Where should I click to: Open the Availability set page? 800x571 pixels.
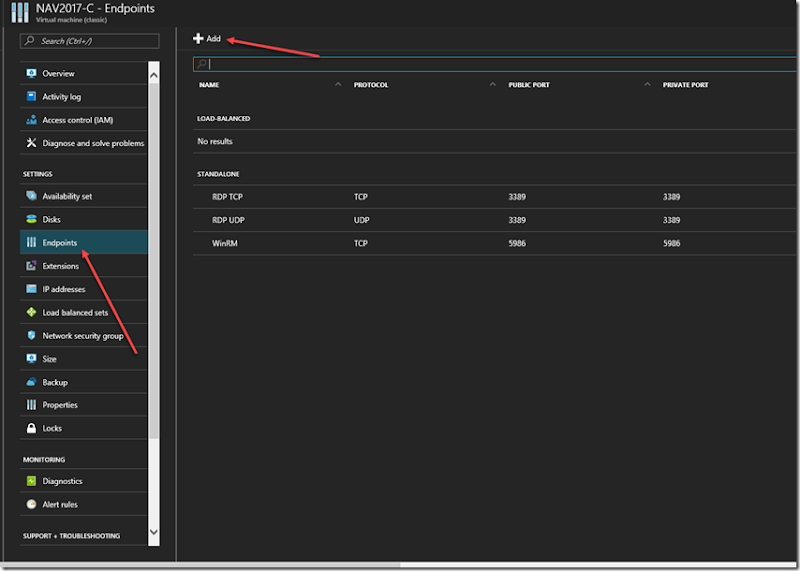[x=84, y=196]
